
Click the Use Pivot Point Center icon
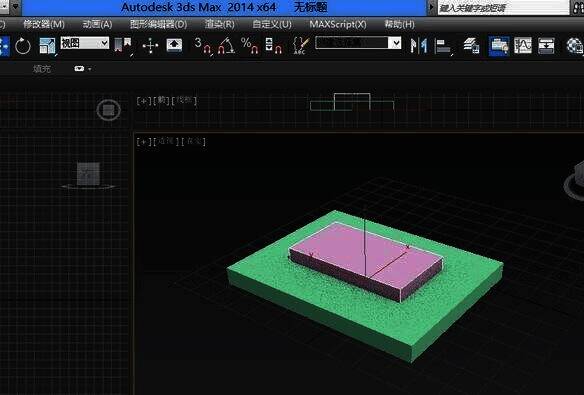(123, 46)
